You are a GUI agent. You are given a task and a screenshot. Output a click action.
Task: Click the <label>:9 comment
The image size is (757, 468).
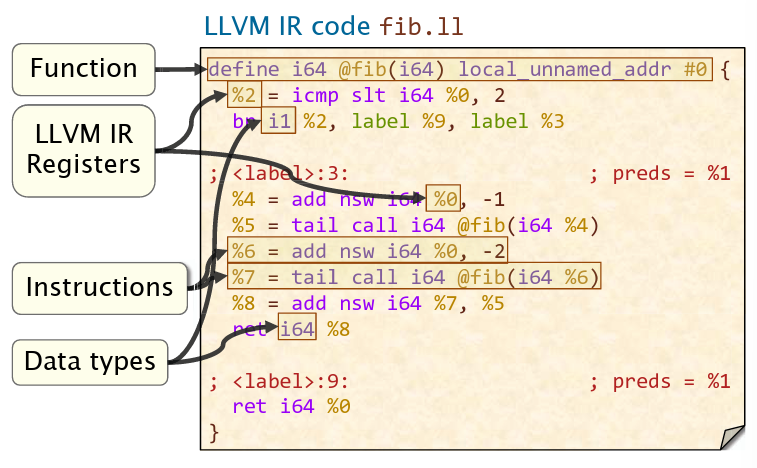(x=279, y=381)
